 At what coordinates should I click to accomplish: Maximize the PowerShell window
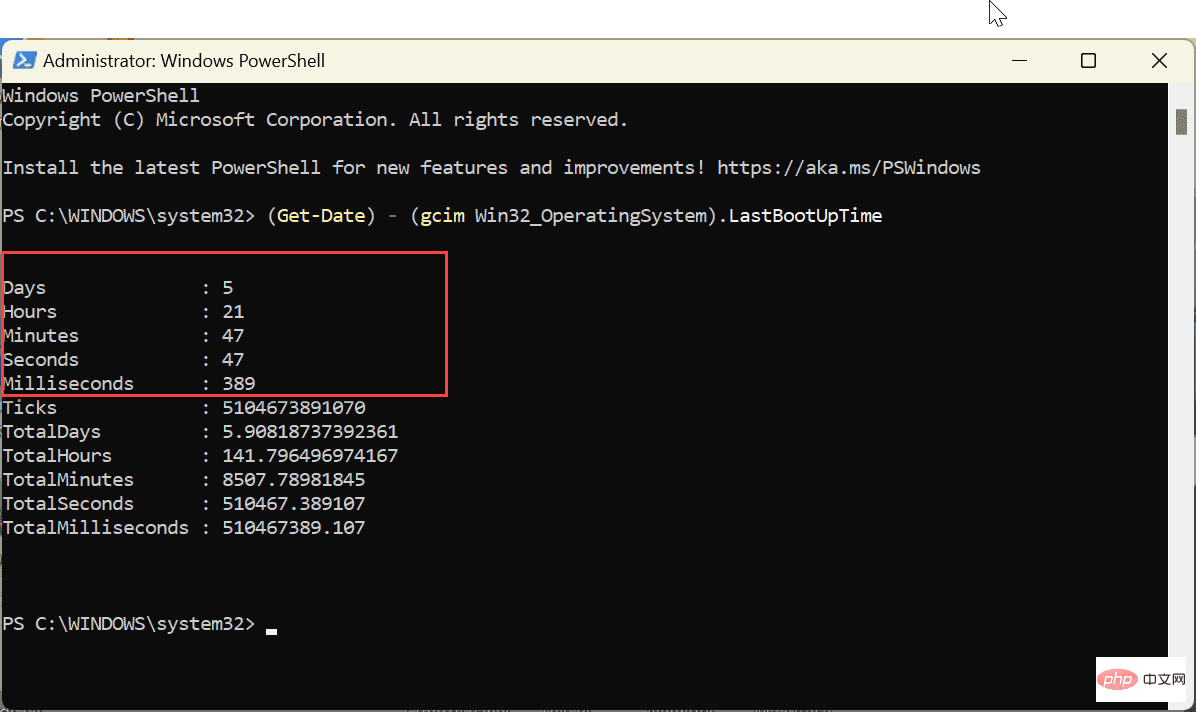[x=1088, y=60]
